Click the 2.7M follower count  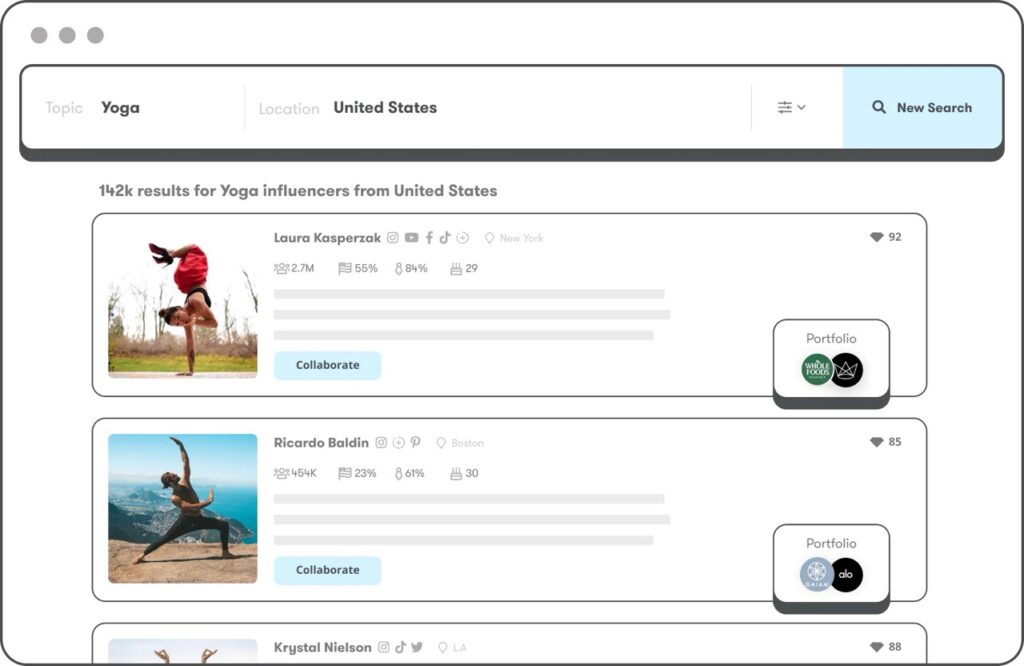tap(302, 268)
